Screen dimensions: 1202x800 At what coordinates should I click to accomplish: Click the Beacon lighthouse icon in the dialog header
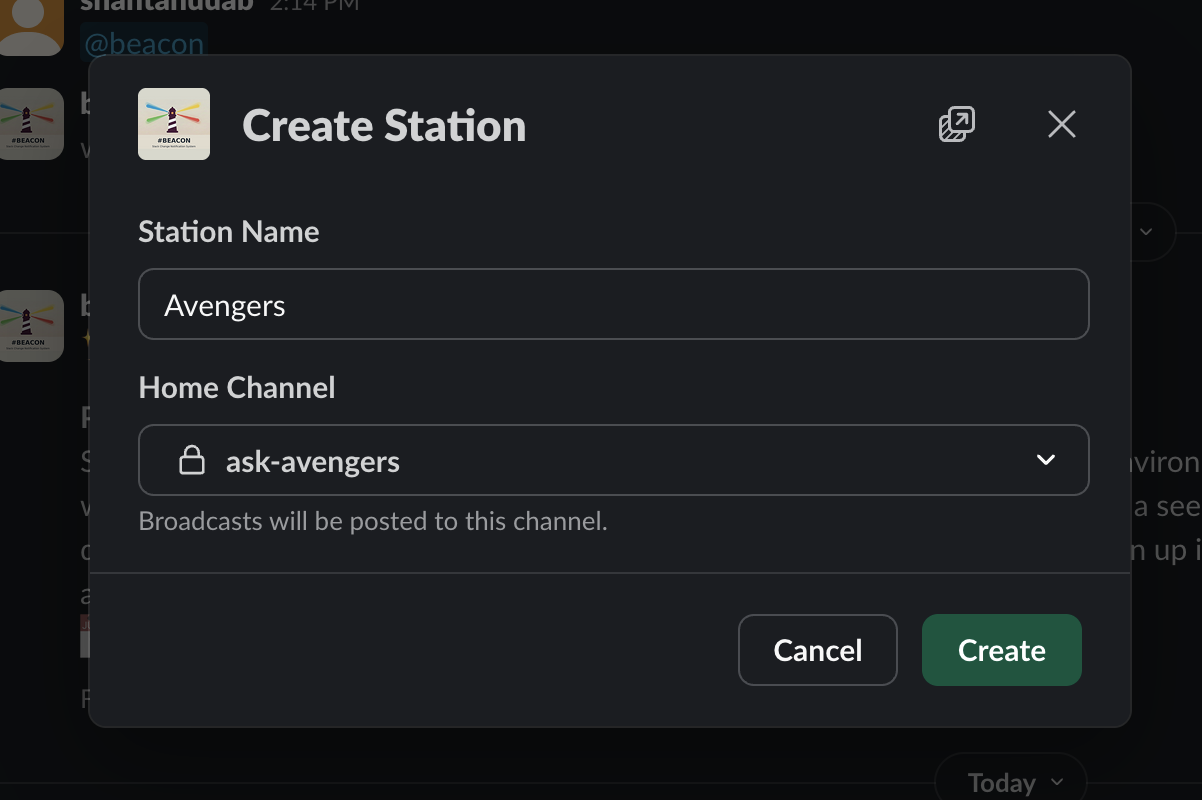(x=174, y=124)
